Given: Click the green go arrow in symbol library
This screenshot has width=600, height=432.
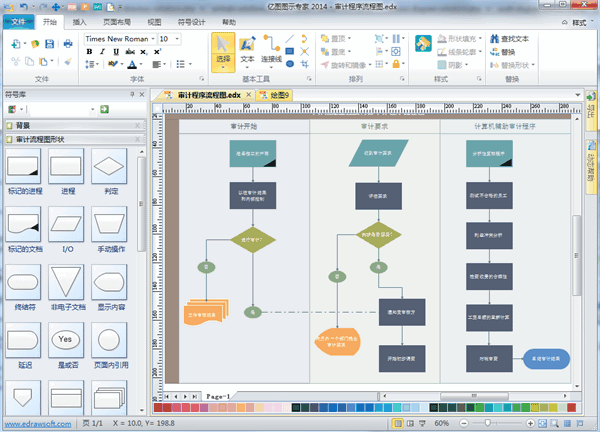Looking at the screenshot, I should [104, 109].
